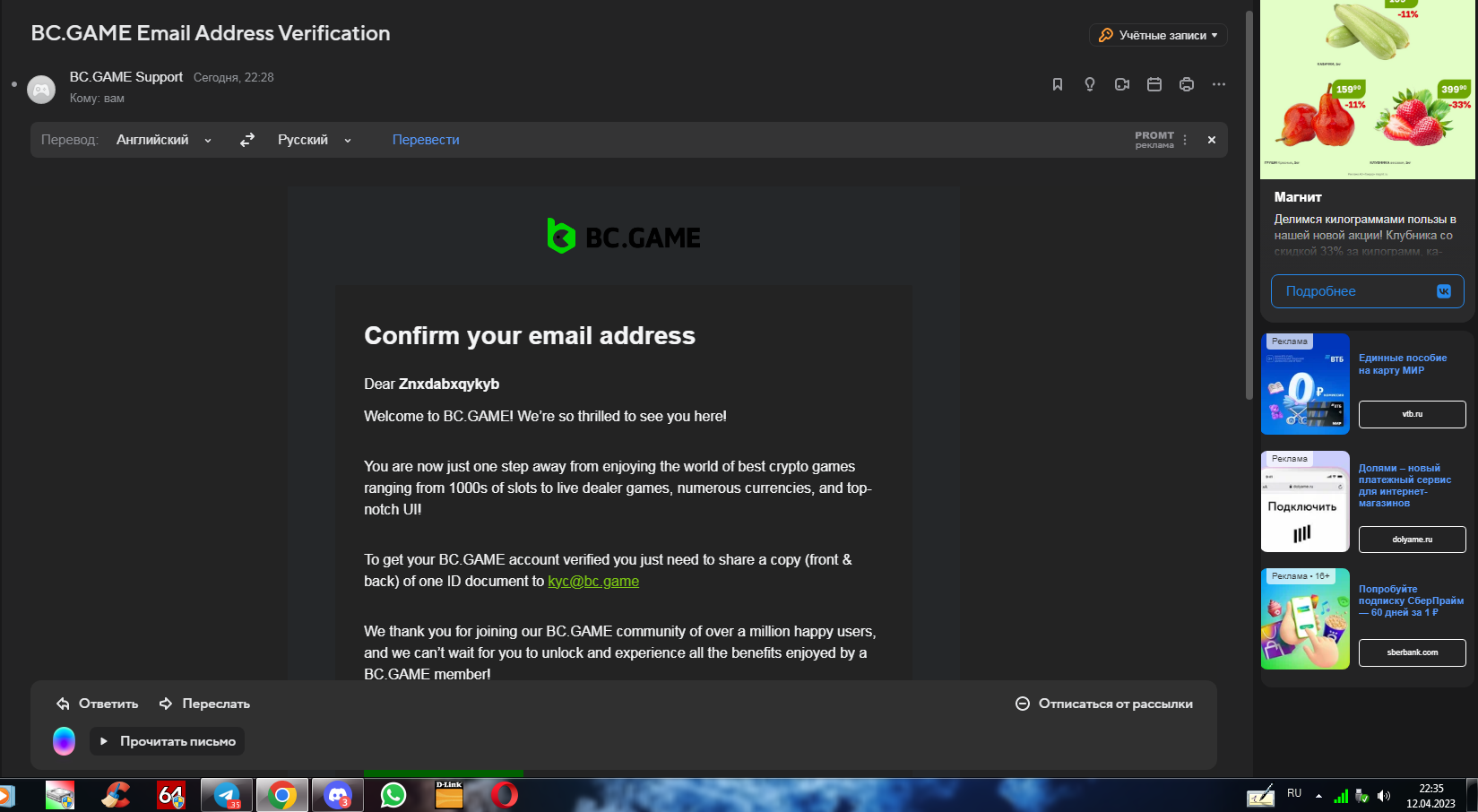Screen dimensions: 1478x812
Task: Click the email's vertical scrollbar
Action: (1249, 206)
